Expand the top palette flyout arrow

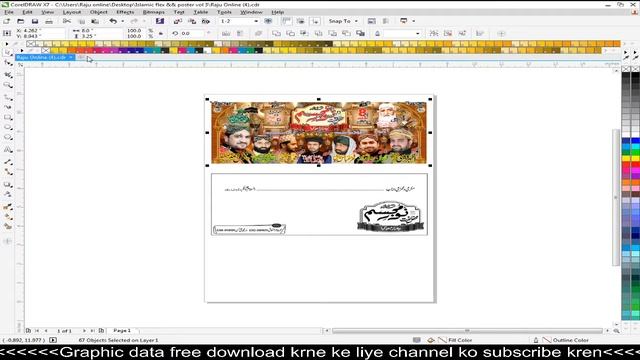pos(7,44)
